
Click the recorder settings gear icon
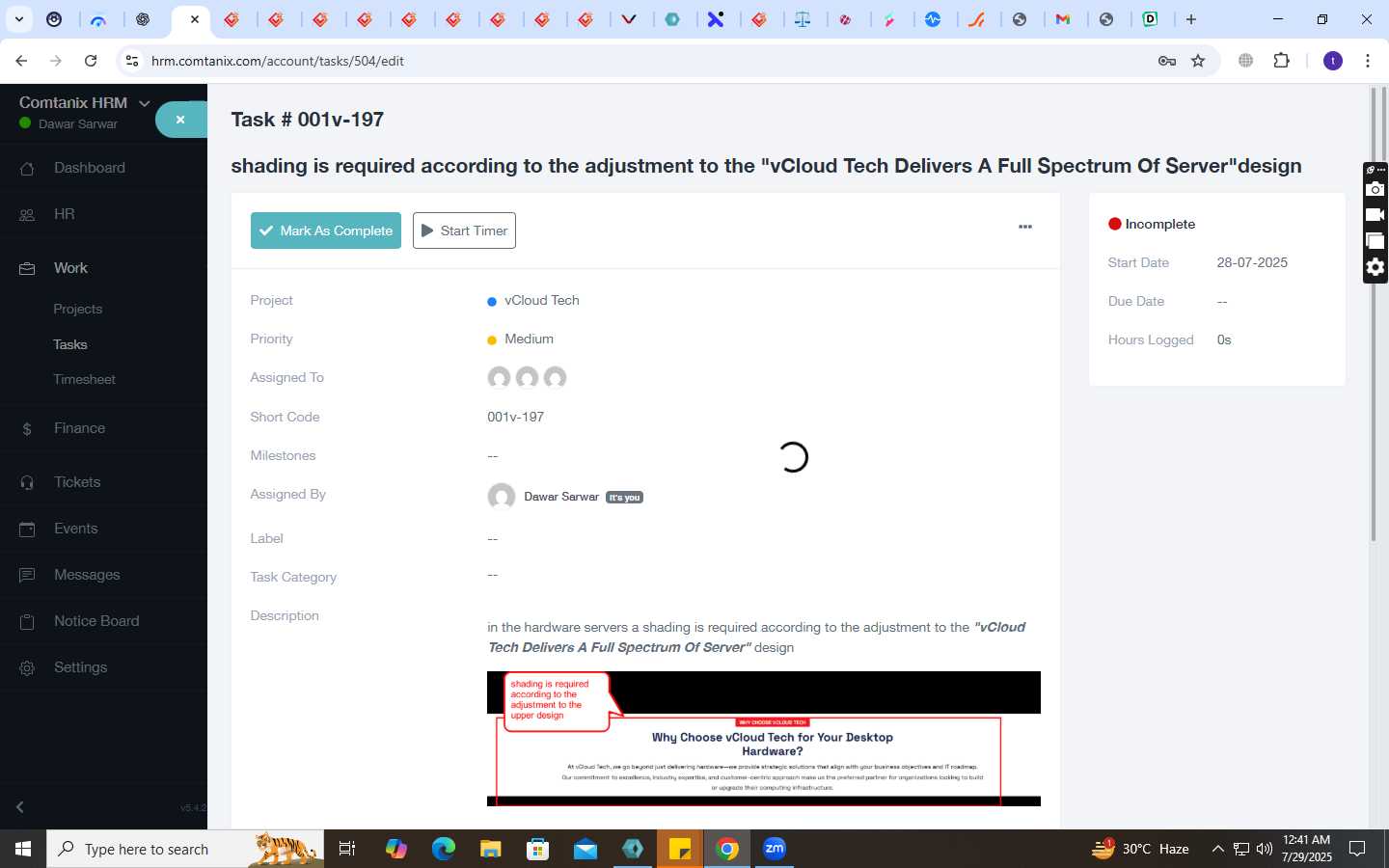coord(1375,267)
